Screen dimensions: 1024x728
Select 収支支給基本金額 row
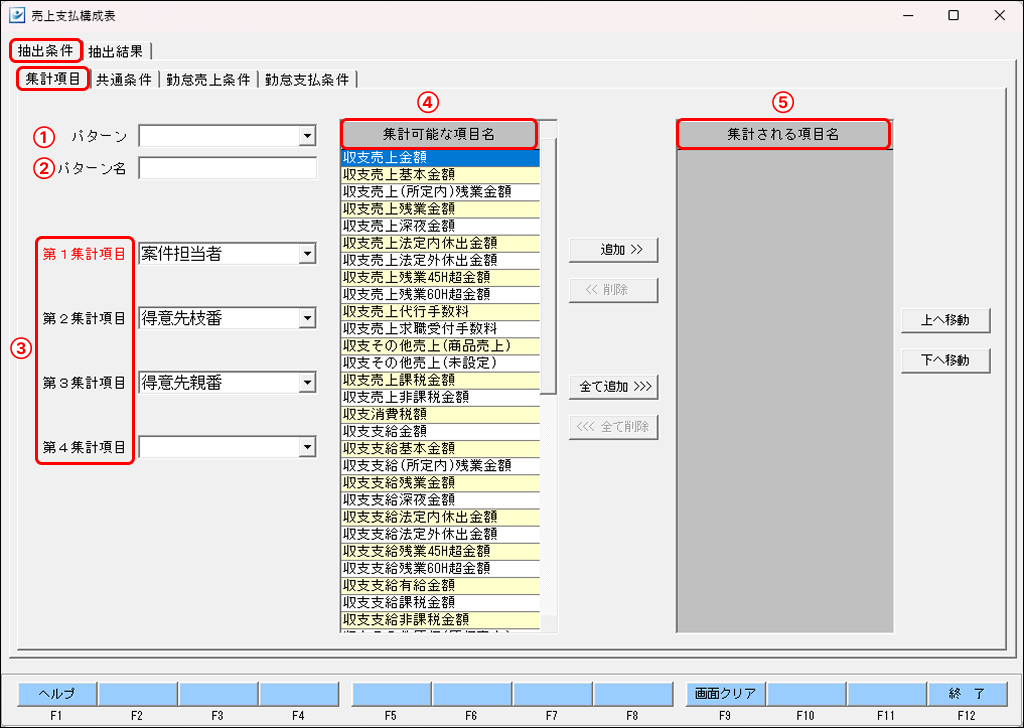point(440,448)
